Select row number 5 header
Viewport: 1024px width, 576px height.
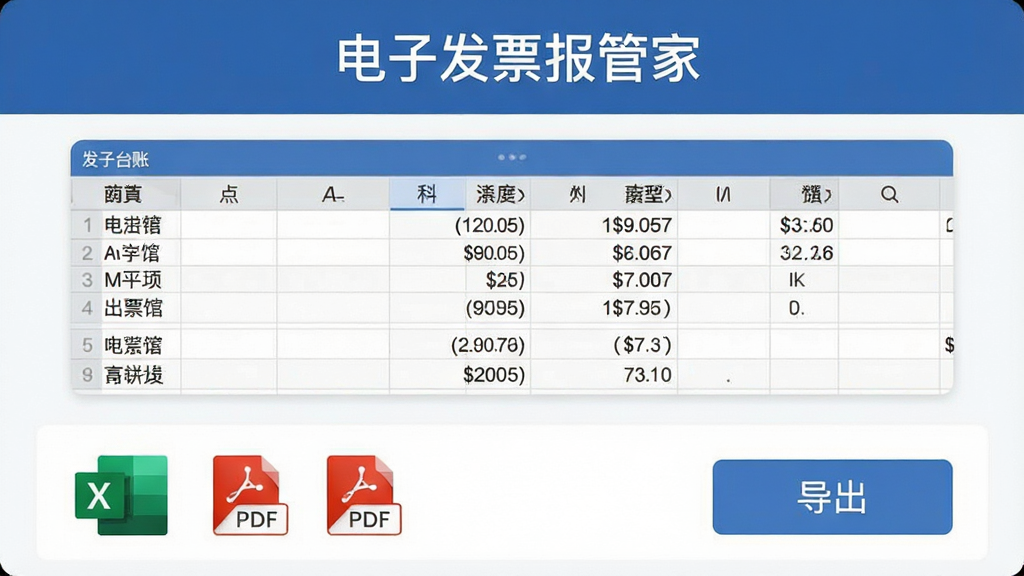pos(87,345)
